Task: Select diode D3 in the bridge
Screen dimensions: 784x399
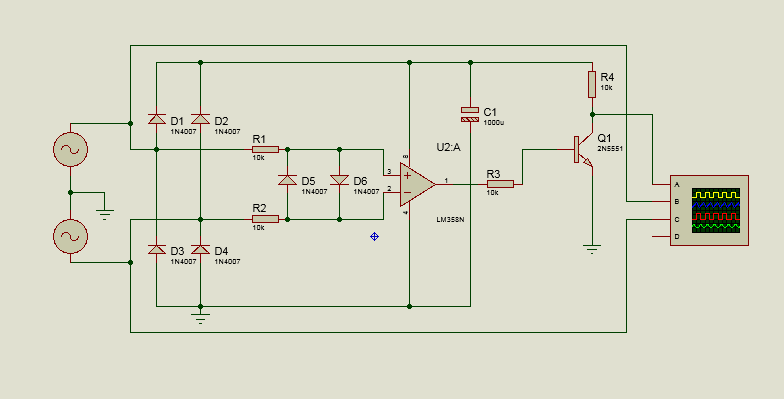Action: click(156, 249)
